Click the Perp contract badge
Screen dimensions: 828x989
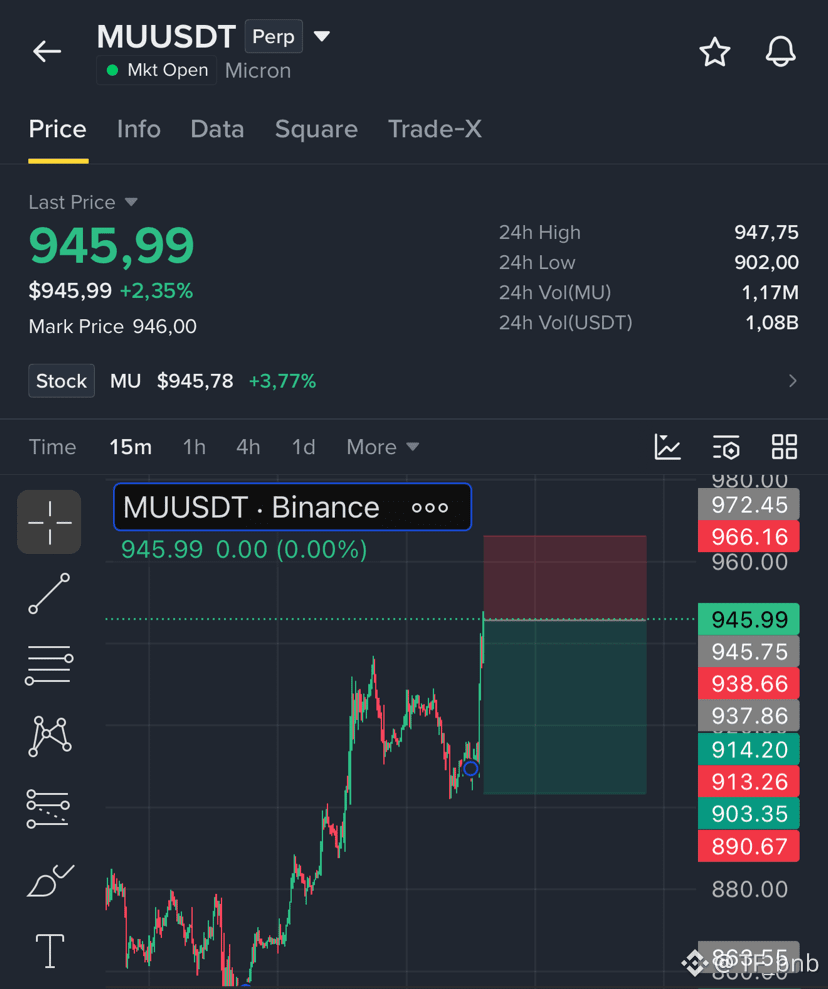pos(274,37)
